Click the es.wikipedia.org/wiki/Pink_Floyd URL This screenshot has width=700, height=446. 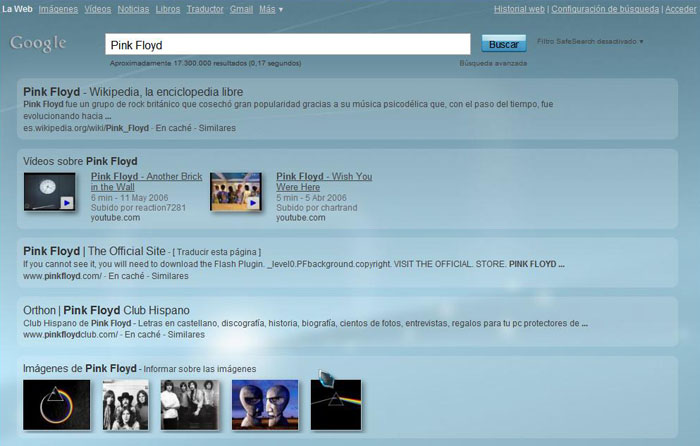click(86, 128)
